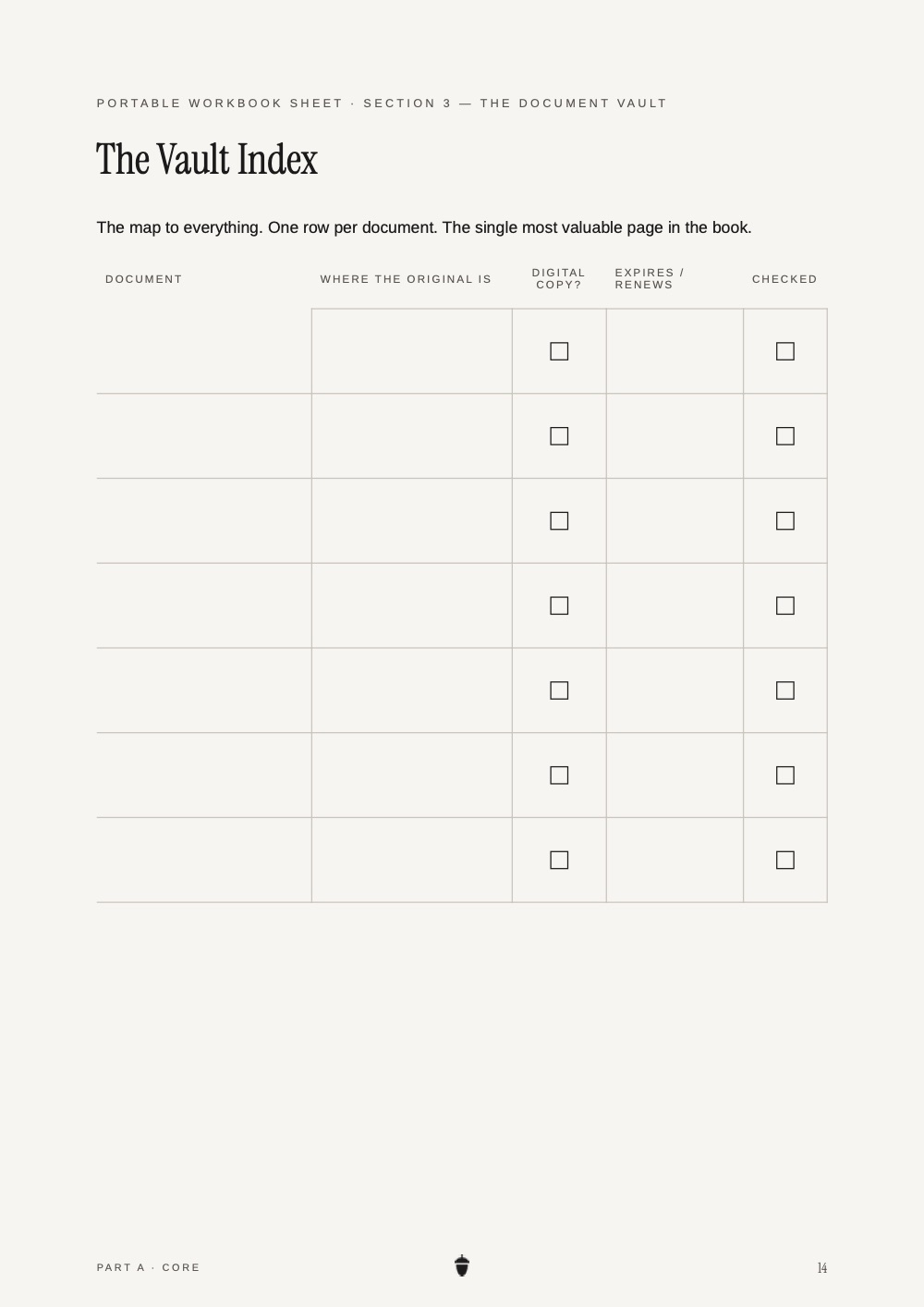
Task: Tick the Checked box in the last row
Action: click(x=785, y=861)
